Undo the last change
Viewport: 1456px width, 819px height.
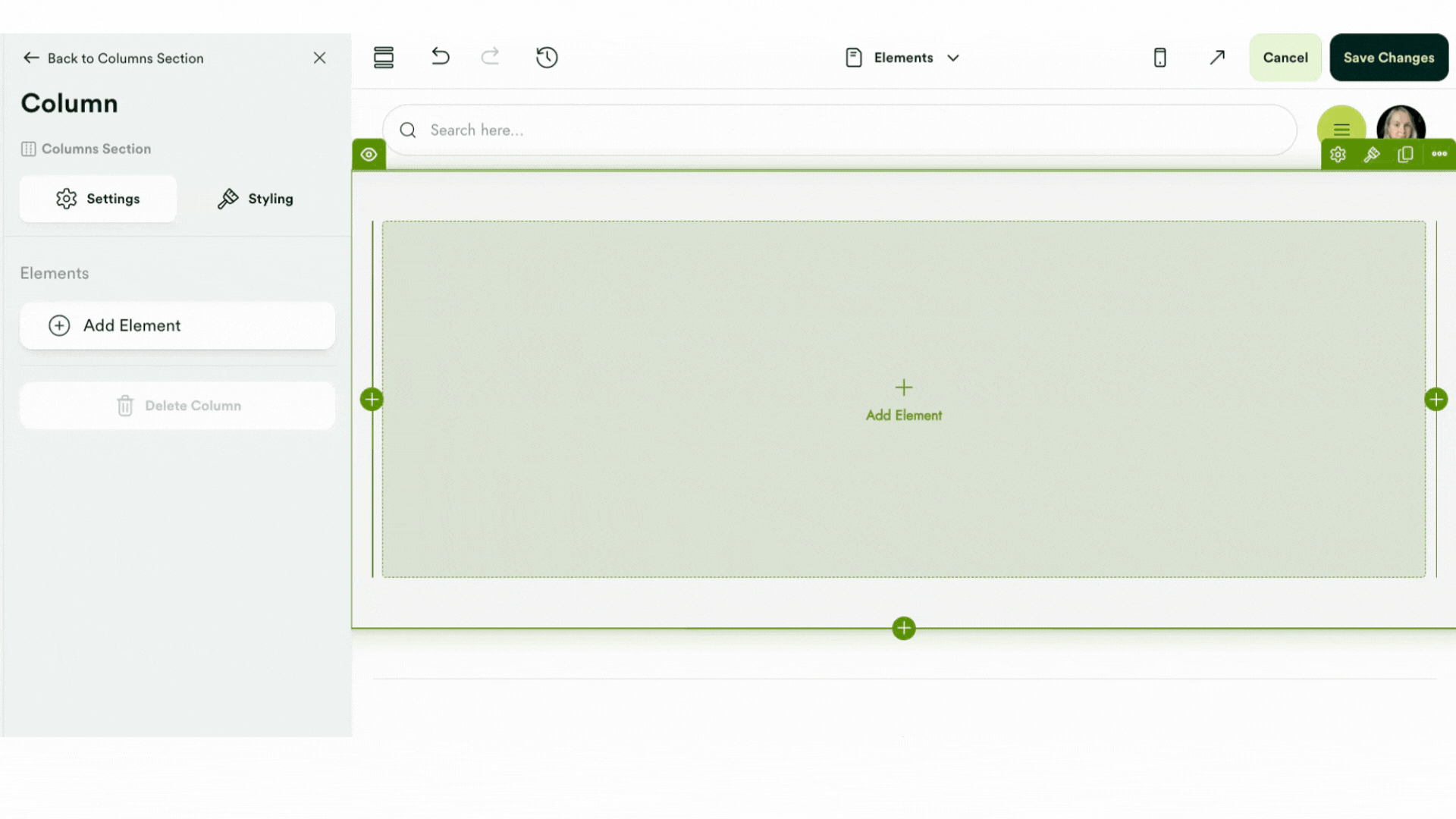(441, 57)
